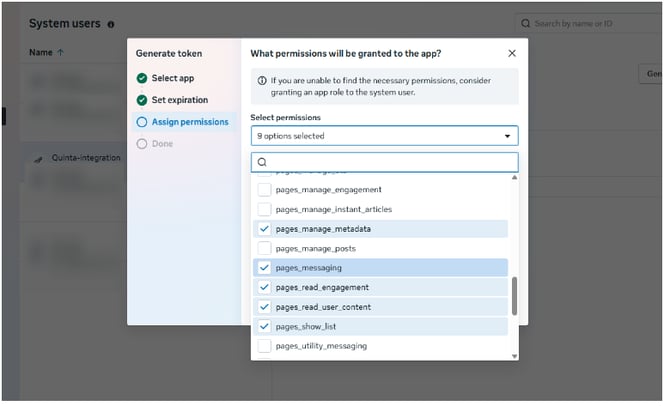Click the green check next to Select app
670x406 pixels.
(x=143, y=79)
